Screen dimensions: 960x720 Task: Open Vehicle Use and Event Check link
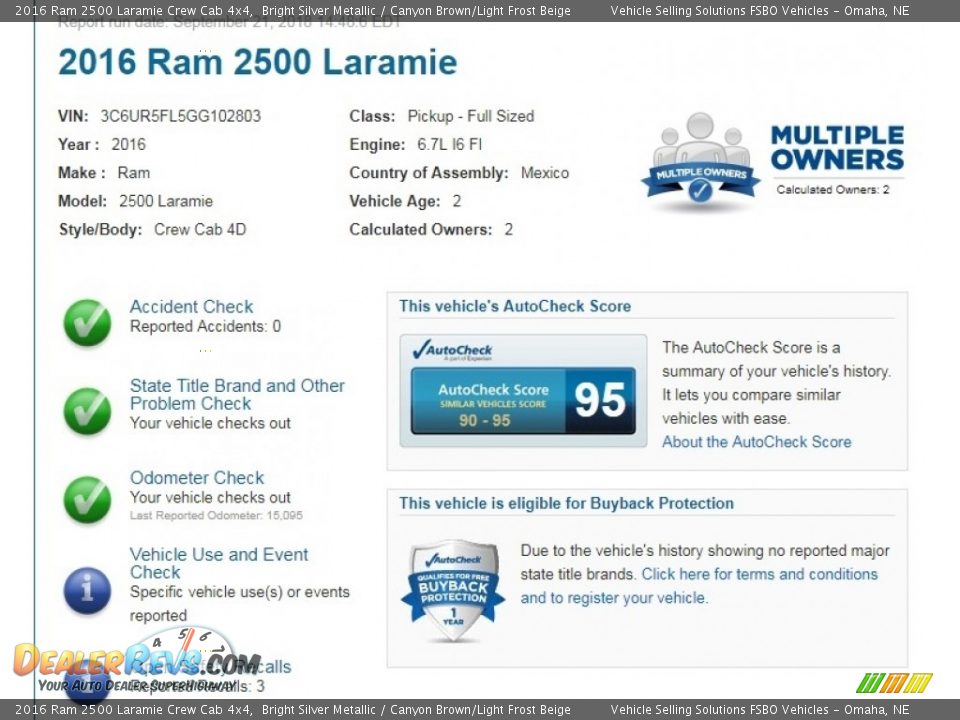pos(219,563)
